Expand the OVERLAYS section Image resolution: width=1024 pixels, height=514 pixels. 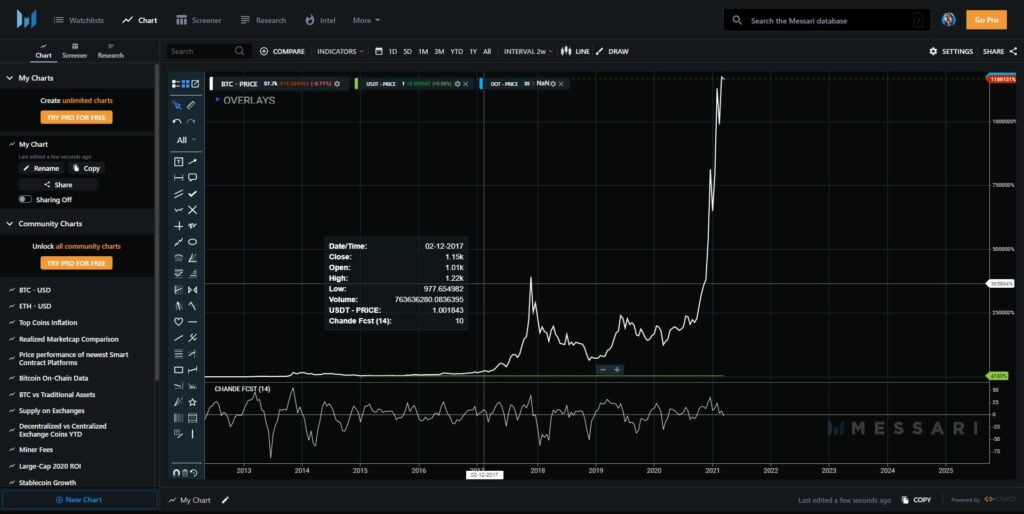[x=245, y=100]
